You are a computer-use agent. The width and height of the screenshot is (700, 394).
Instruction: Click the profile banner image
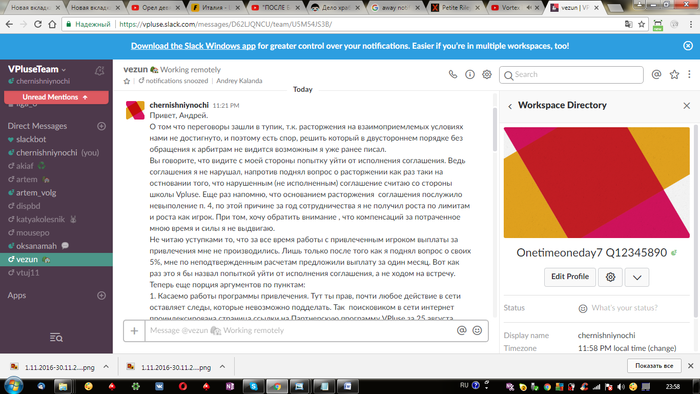596,182
